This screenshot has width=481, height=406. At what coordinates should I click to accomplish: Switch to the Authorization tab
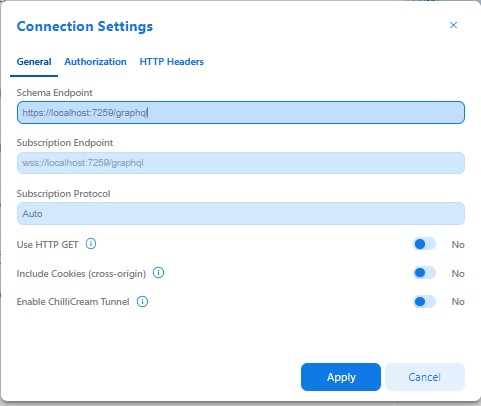tap(95, 62)
